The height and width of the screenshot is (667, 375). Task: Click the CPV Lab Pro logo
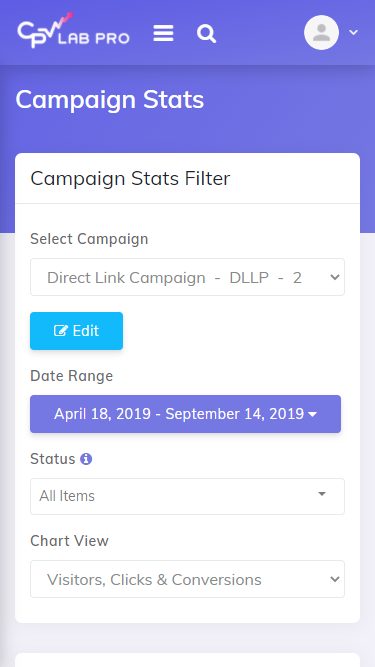(74, 30)
